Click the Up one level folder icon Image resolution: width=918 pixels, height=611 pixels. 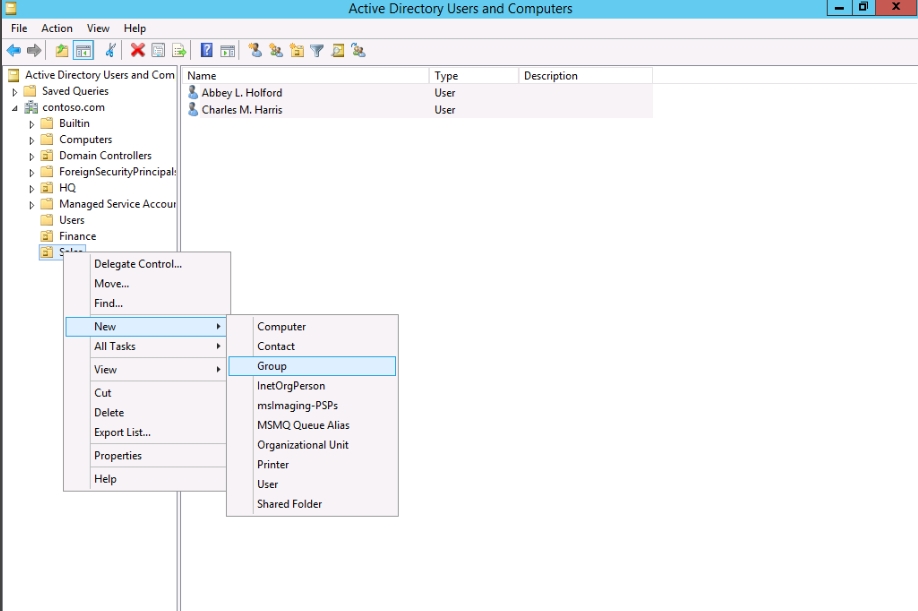61,51
